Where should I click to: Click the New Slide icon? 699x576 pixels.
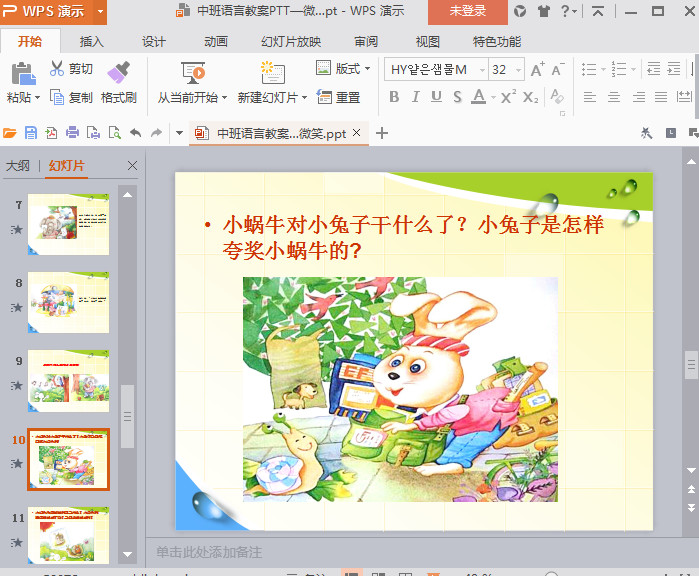(x=272, y=73)
